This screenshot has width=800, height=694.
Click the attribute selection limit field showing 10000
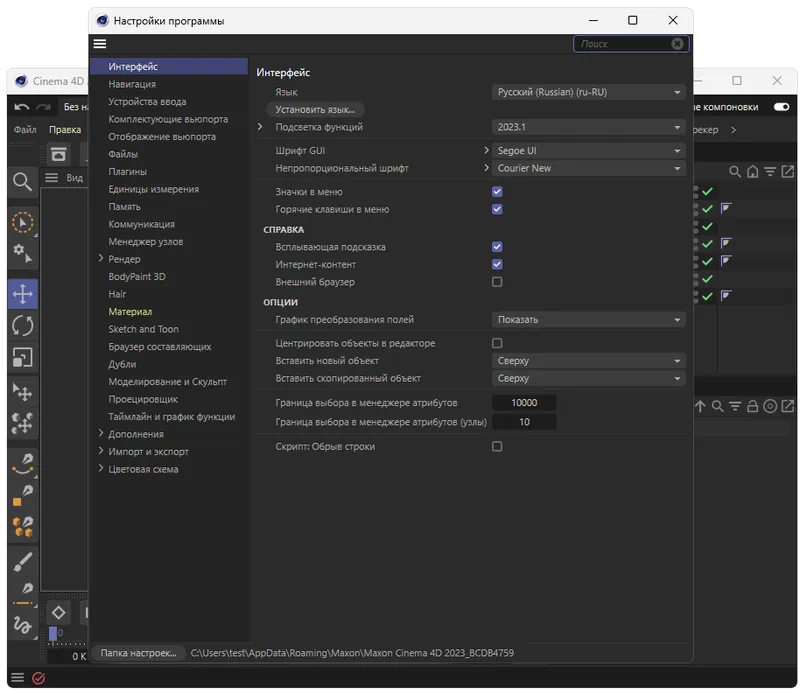pos(524,403)
